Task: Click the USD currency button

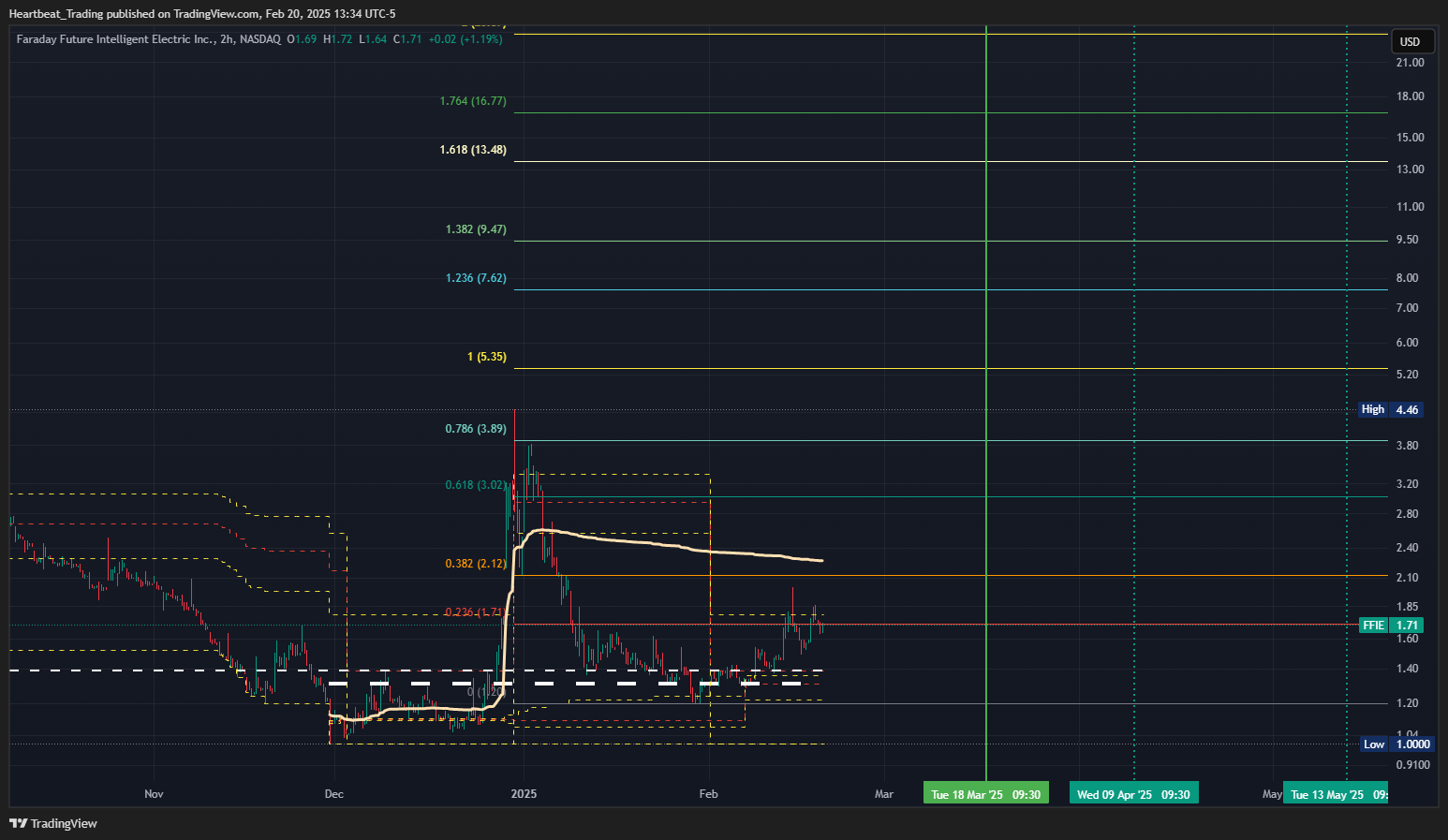Action: 1410,41
